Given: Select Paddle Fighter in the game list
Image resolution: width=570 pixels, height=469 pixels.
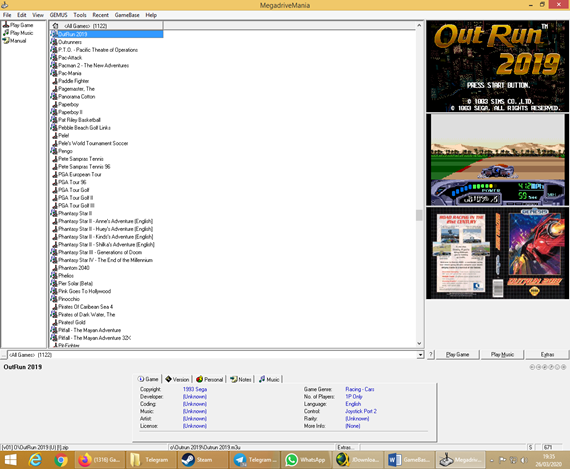Looking at the screenshot, I should coord(73,81).
